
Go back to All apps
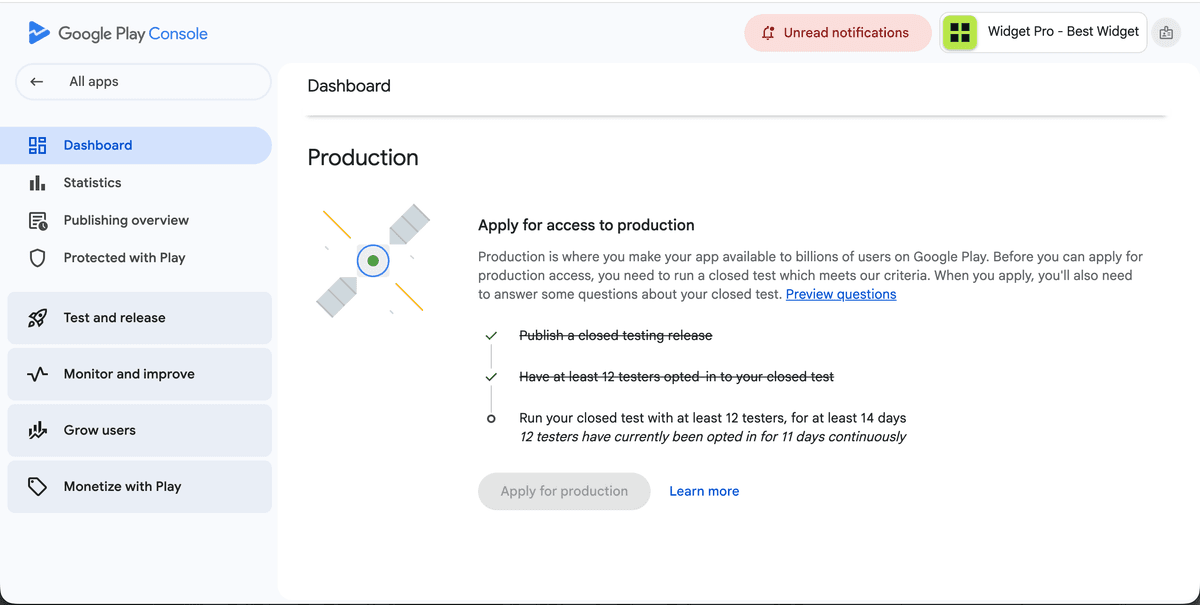pyautogui.click(x=143, y=82)
